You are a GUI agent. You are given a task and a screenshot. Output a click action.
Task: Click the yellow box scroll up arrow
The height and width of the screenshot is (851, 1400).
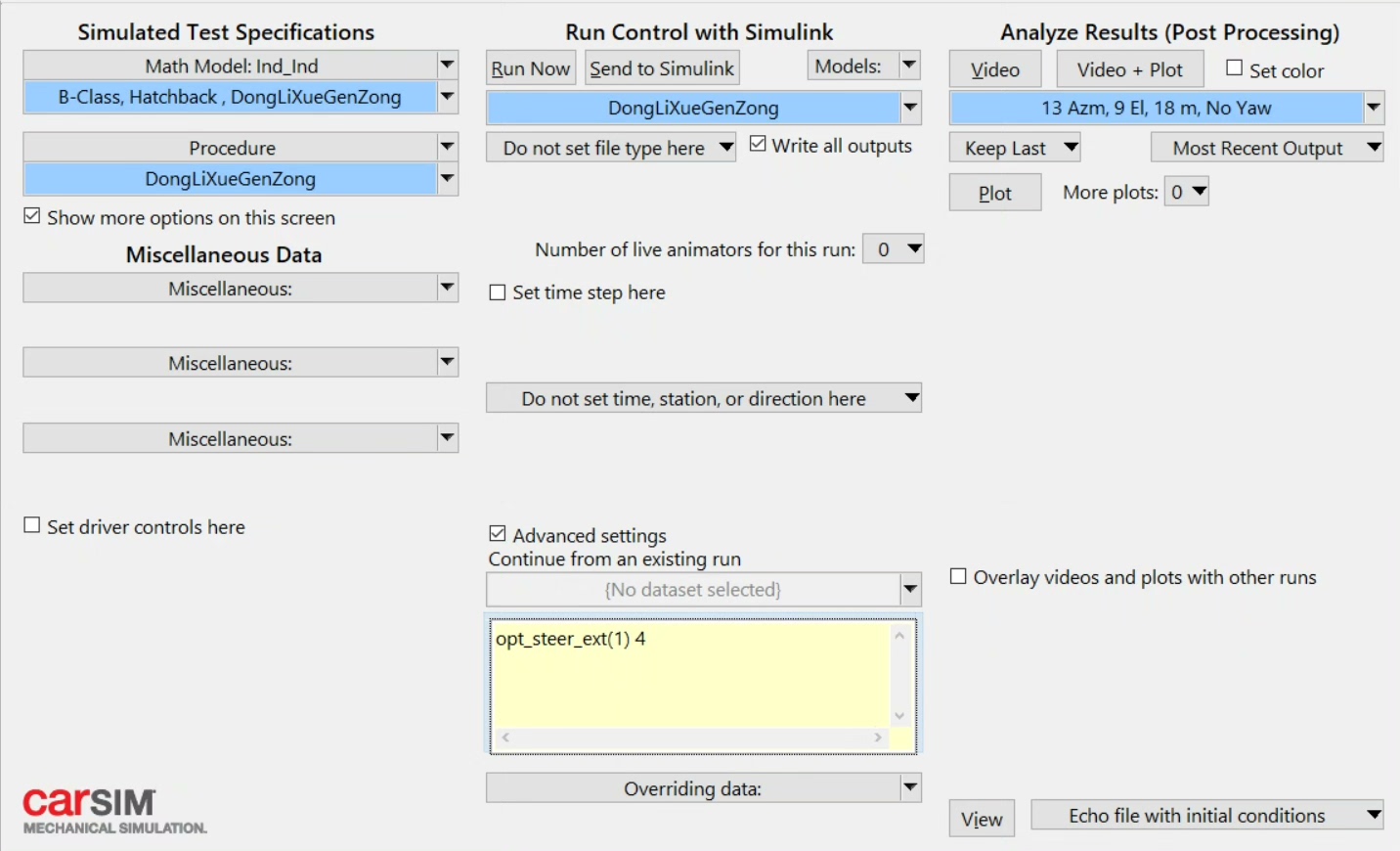coord(899,636)
